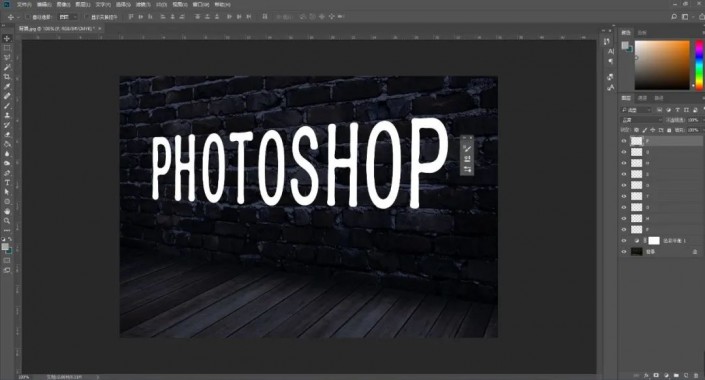The height and width of the screenshot is (380, 705).
Task: Open the layer filter kind dropdown
Action: point(637,110)
